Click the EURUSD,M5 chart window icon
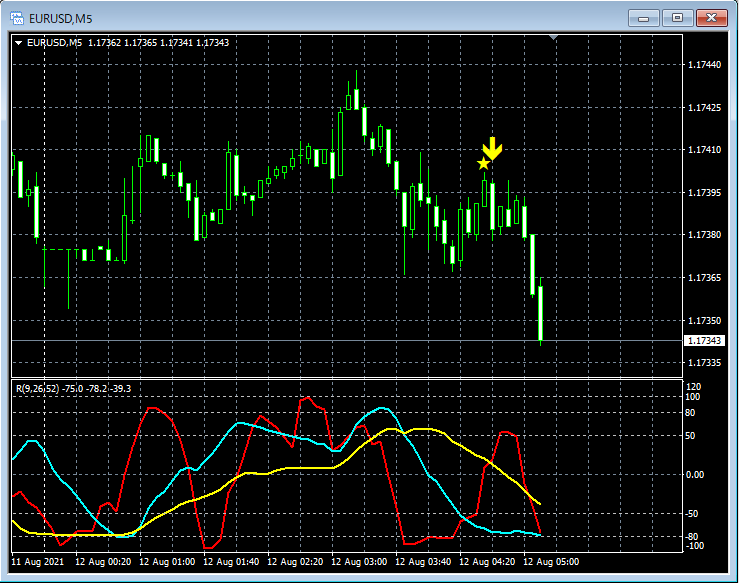Viewport: 740px width, 583px height. click(x=17, y=18)
